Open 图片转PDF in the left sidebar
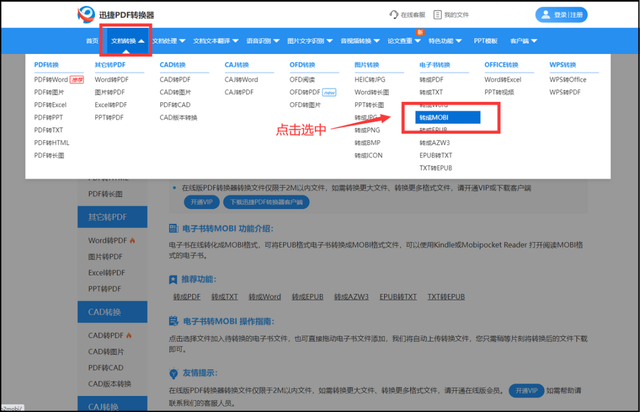Viewport: 640px width, 412px height. (x=105, y=257)
